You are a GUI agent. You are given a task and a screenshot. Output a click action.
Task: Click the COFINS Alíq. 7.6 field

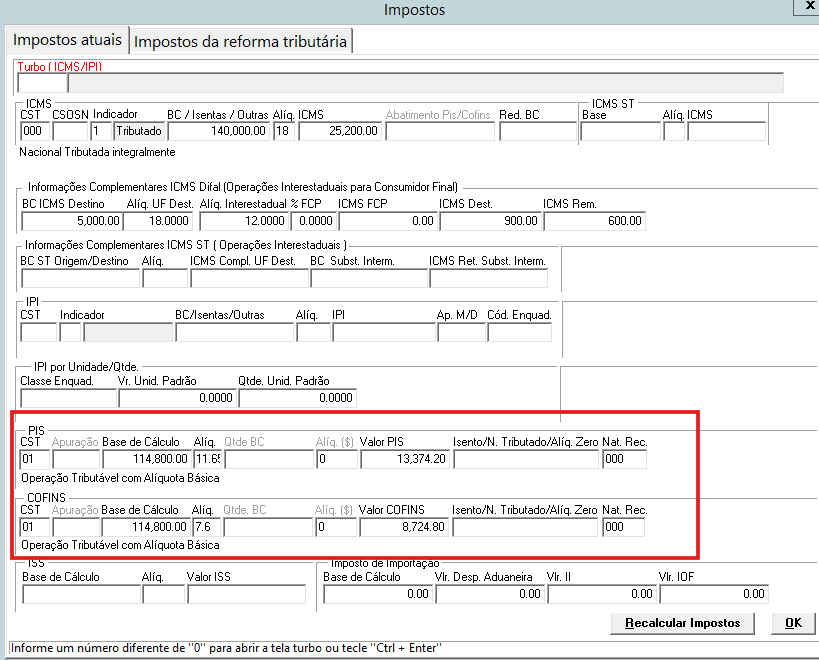[x=206, y=527]
